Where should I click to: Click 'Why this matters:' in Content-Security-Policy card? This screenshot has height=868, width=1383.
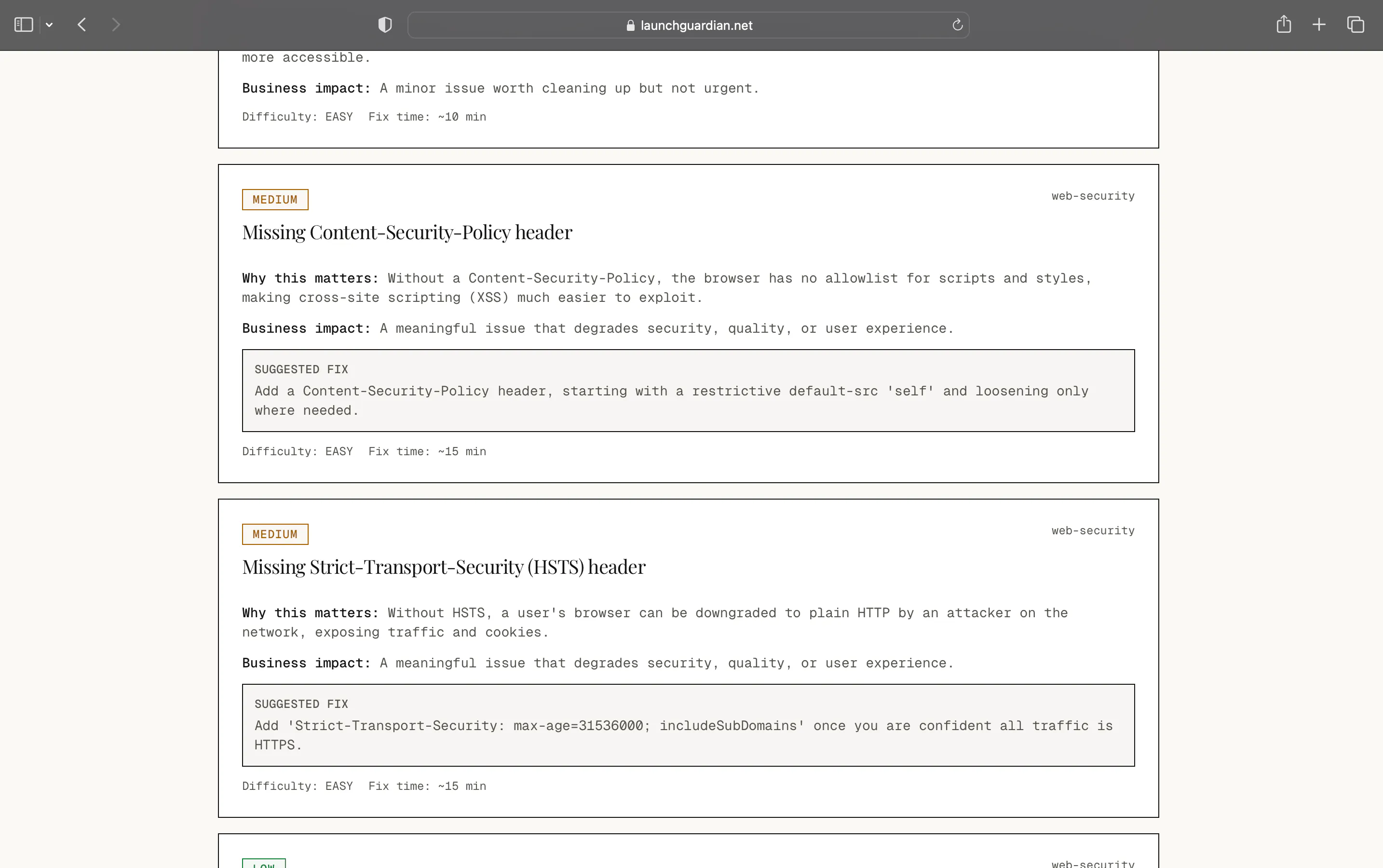pos(311,278)
